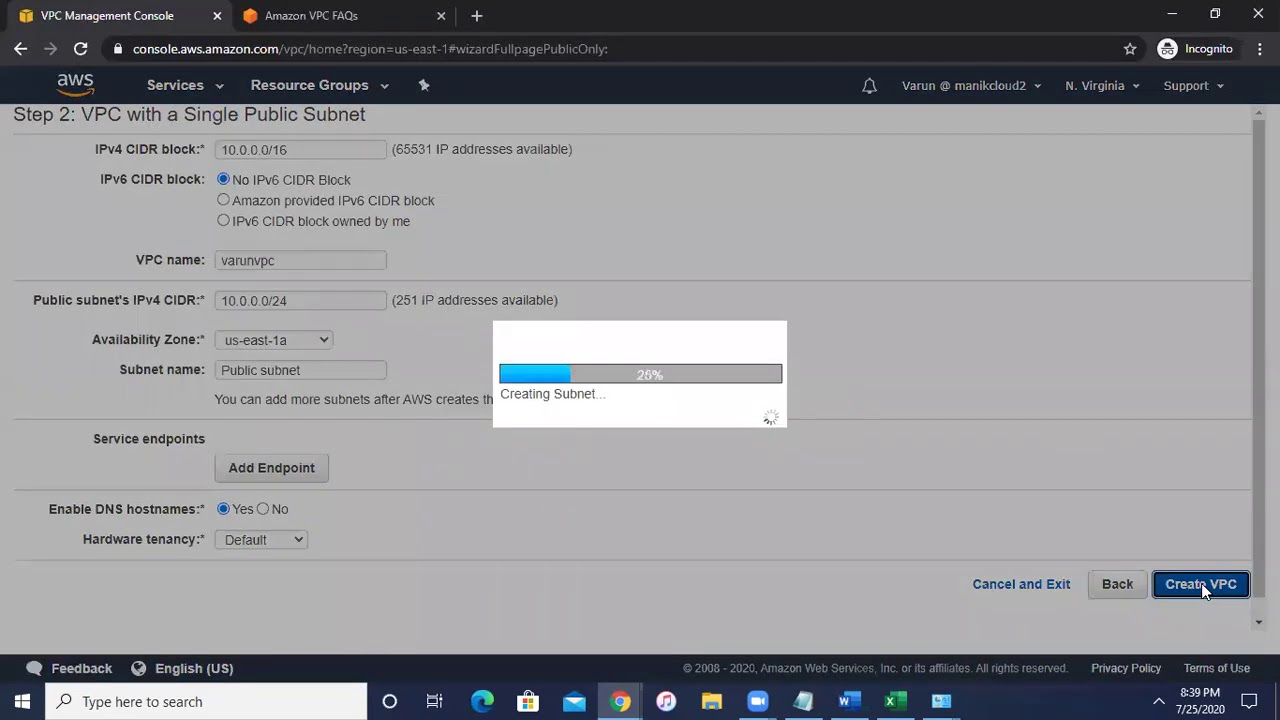Select IPv6 CIDR block owned by me
The width and height of the screenshot is (1280, 720).
223,221
